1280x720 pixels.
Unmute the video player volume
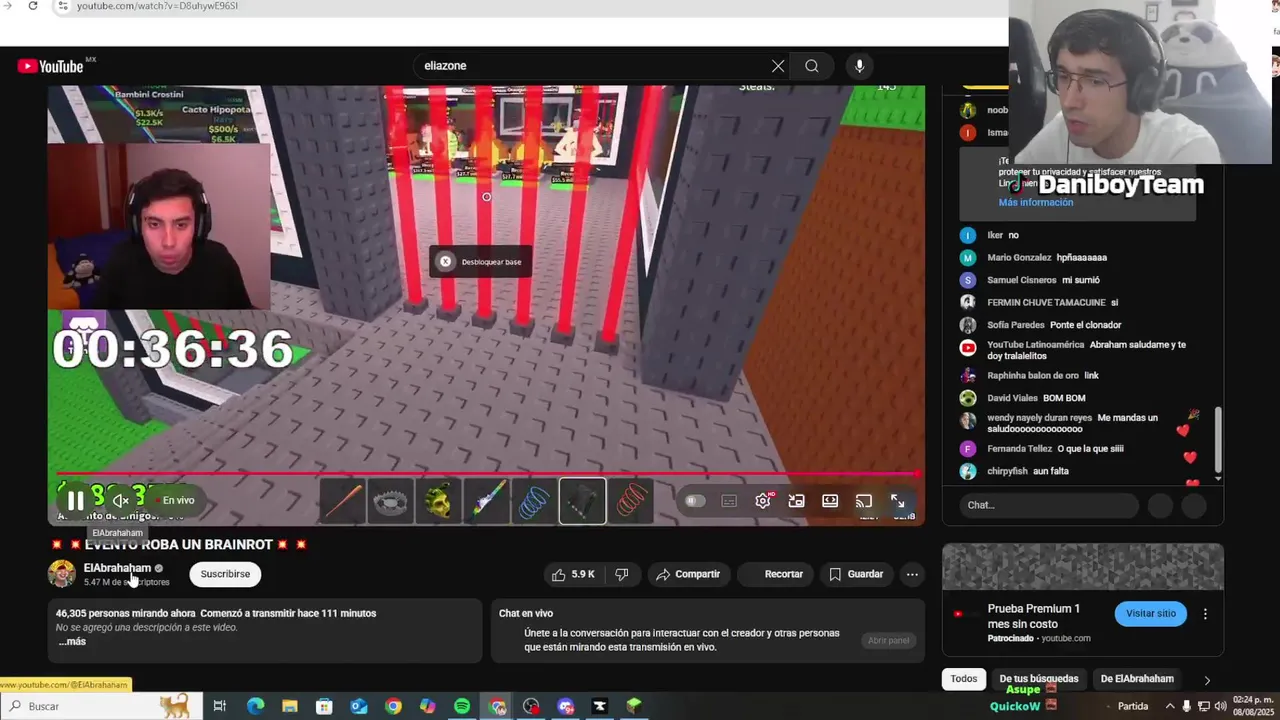(x=120, y=501)
